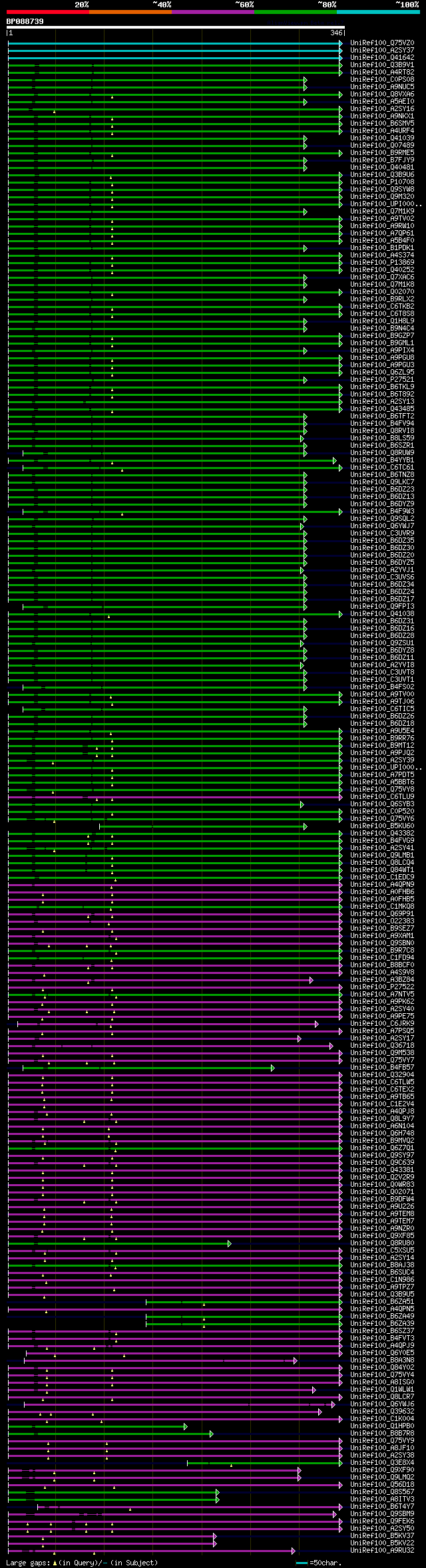Open hit UniRef100_A9NUC5

382,87
